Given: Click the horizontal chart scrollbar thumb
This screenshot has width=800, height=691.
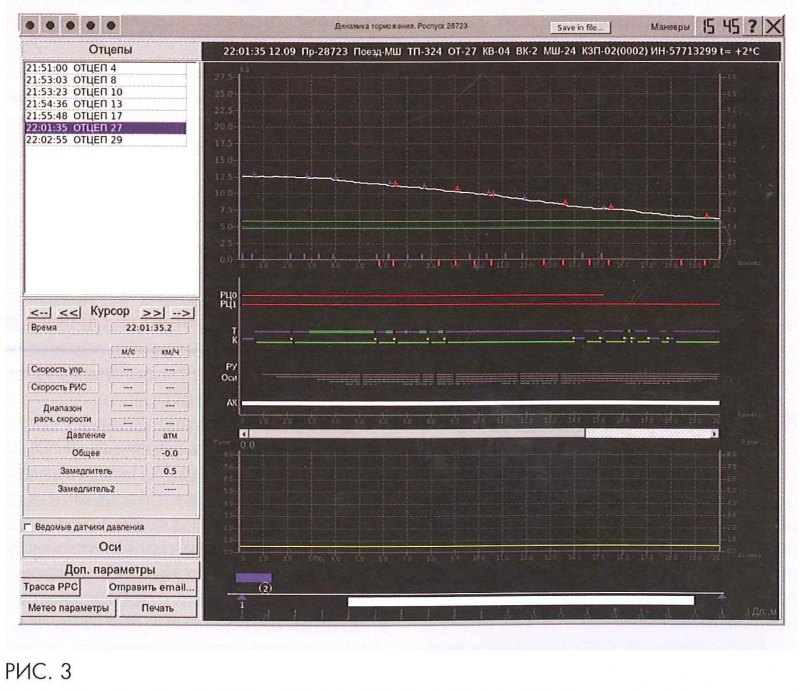Looking at the screenshot, I should (417, 434).
